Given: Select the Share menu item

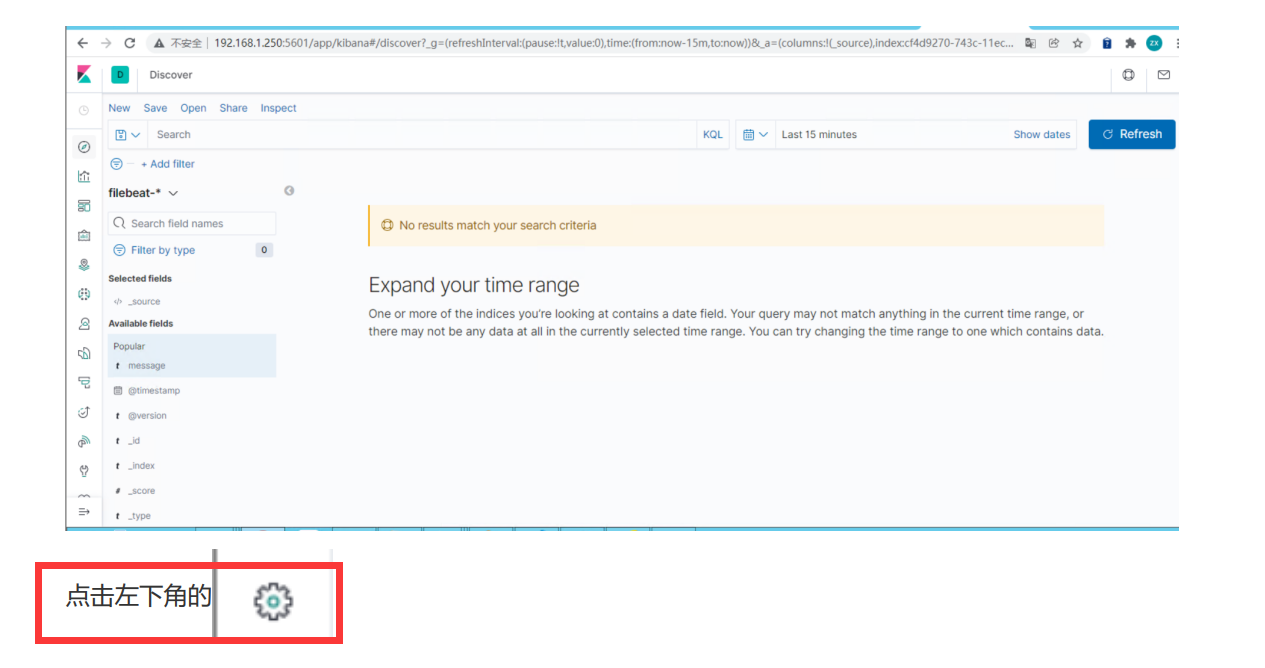Looking at the screenshot, I should tap(233, 108).
